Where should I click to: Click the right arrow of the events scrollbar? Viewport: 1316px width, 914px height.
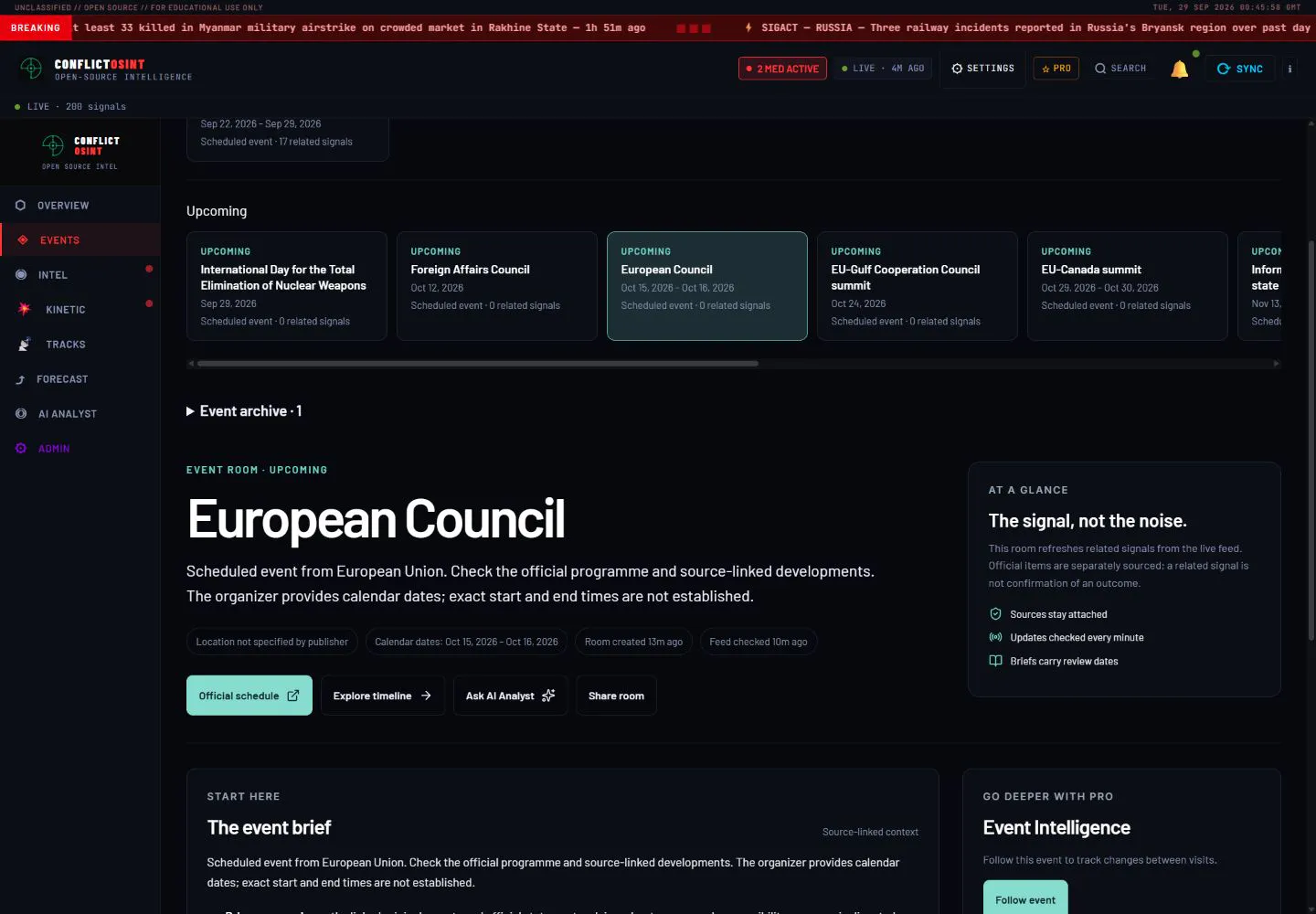click(x=1277, y=364)
